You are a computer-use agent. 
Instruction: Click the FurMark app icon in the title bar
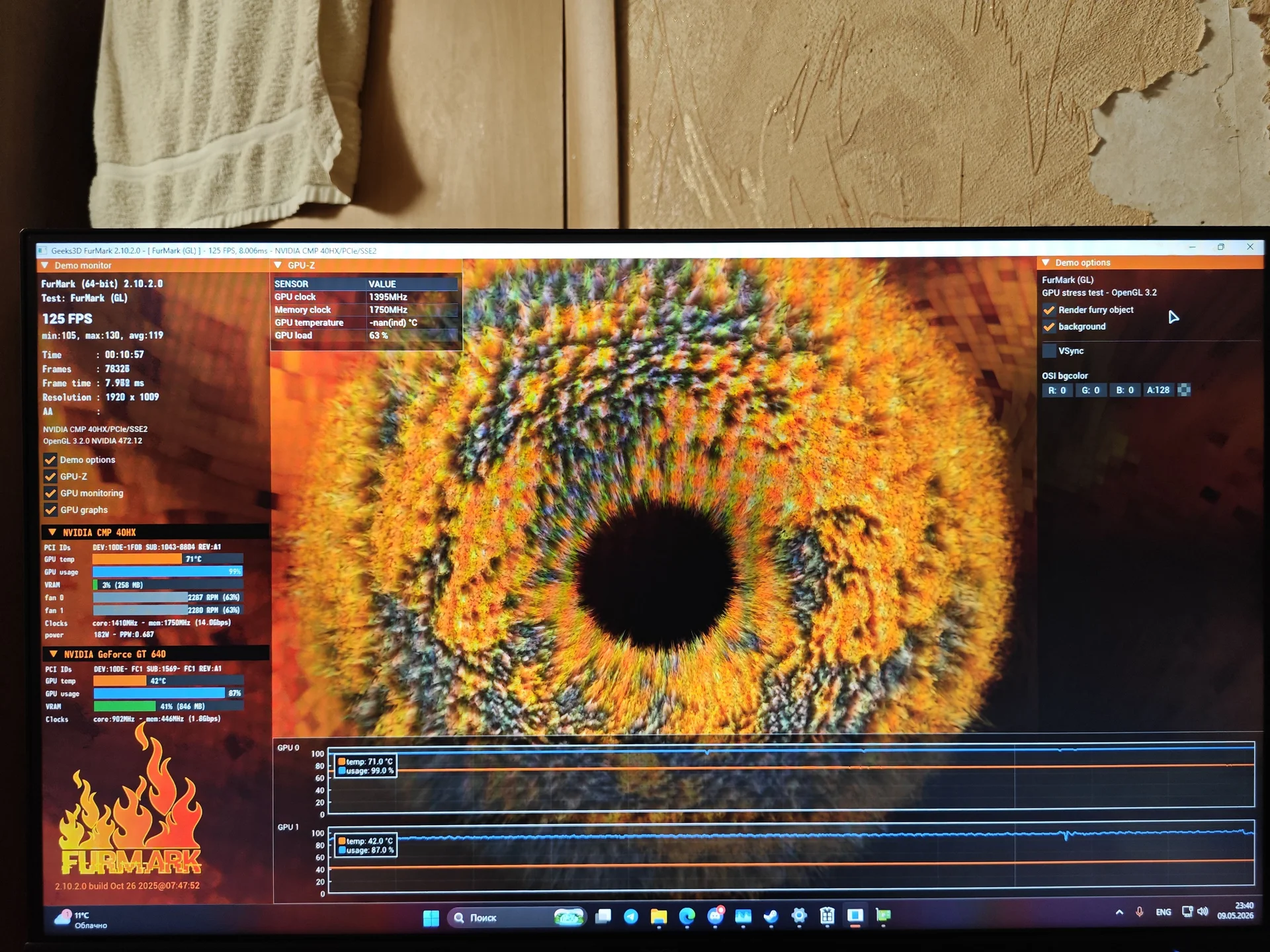(x=43, y=251)
